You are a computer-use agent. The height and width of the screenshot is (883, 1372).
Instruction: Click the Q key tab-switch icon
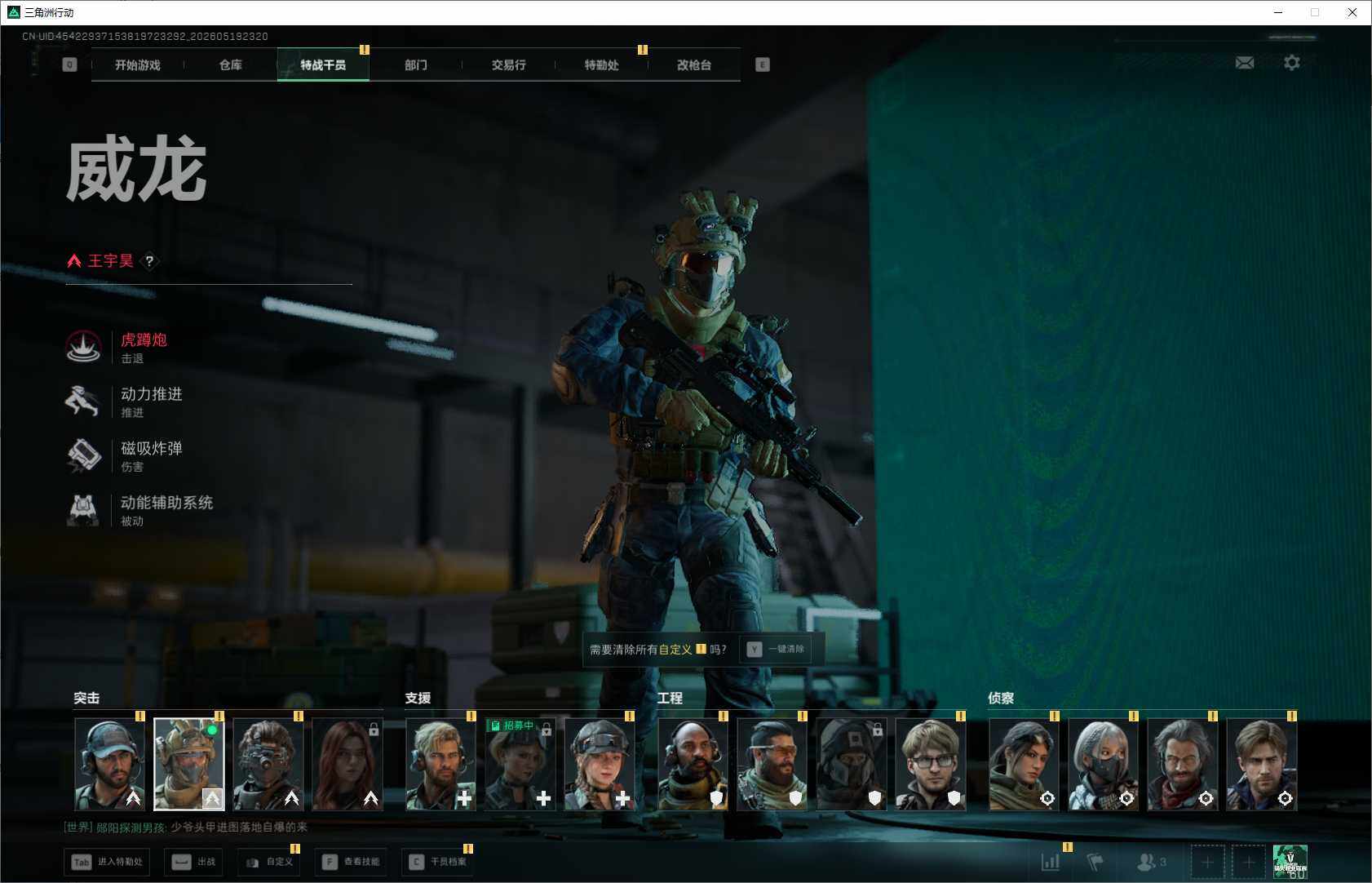(x=69, y=64)
